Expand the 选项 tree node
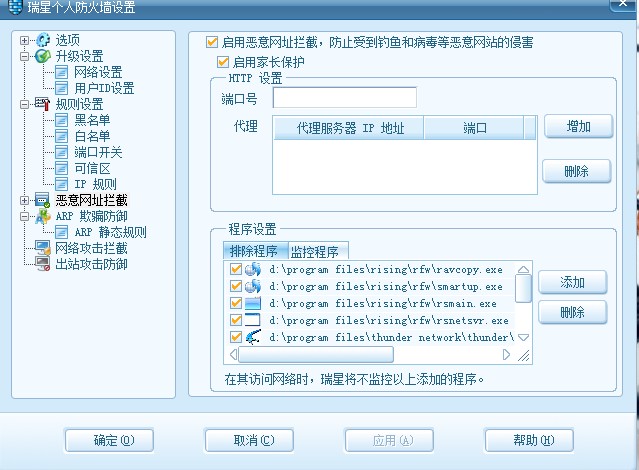639x470 pixels. (24, 40)
